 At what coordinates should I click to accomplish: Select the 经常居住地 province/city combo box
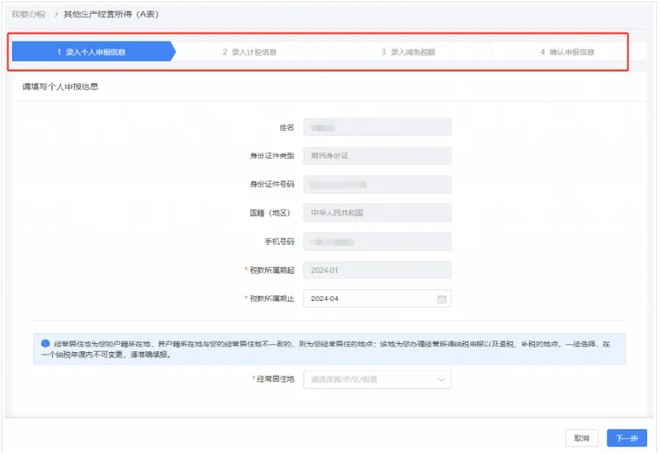(377, 379)
